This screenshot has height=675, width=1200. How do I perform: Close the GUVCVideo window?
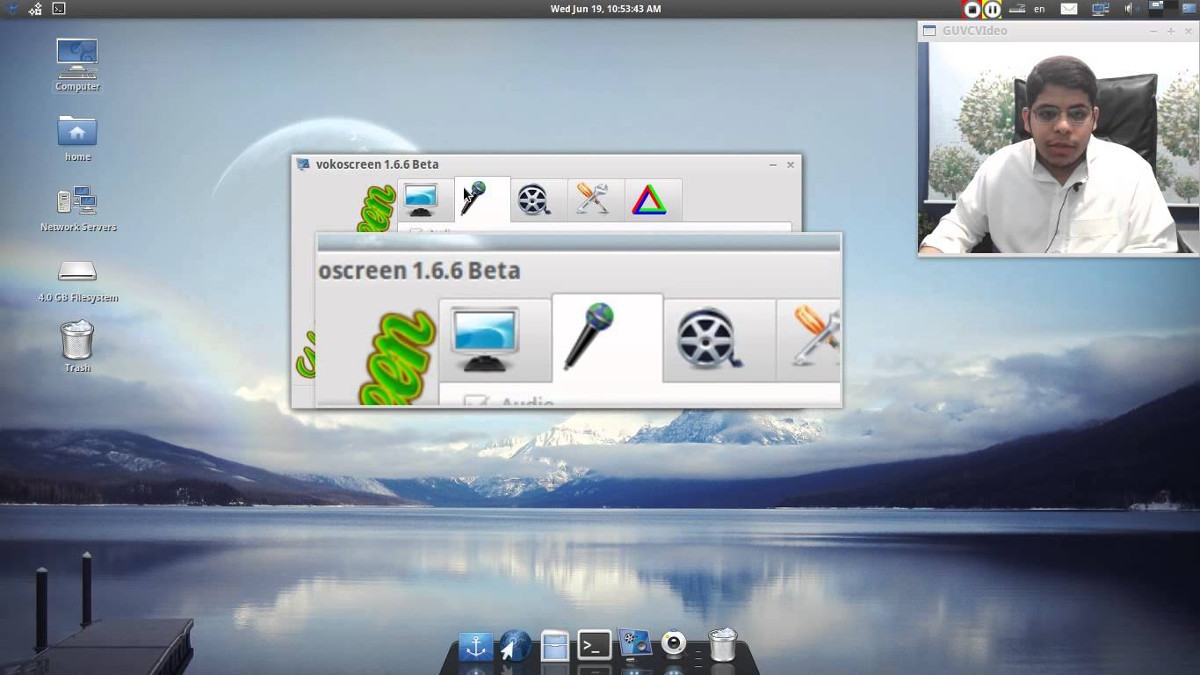click(1188, 31)
